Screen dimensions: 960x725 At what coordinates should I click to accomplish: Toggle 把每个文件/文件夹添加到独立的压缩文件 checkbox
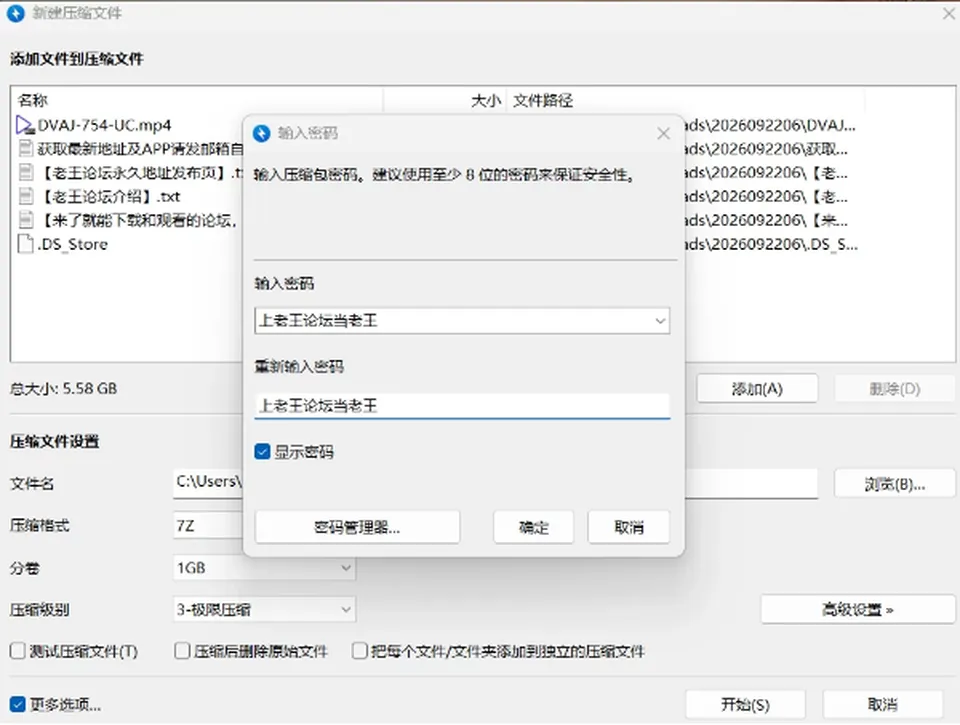tap(359, 651)
